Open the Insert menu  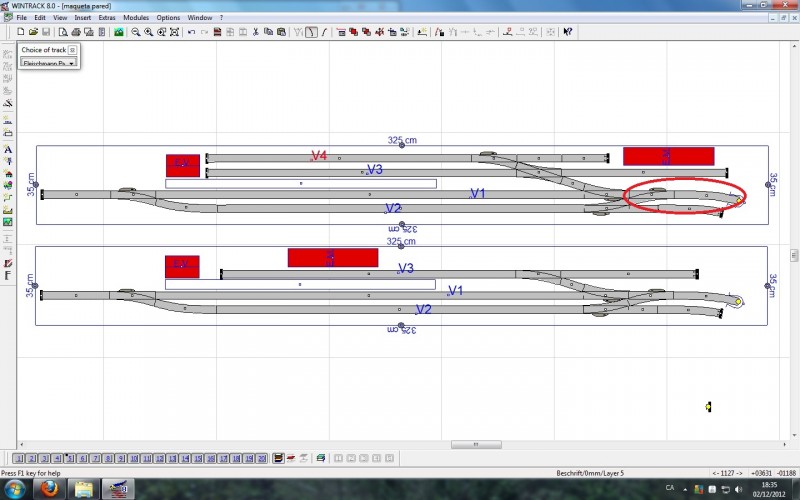82,17
